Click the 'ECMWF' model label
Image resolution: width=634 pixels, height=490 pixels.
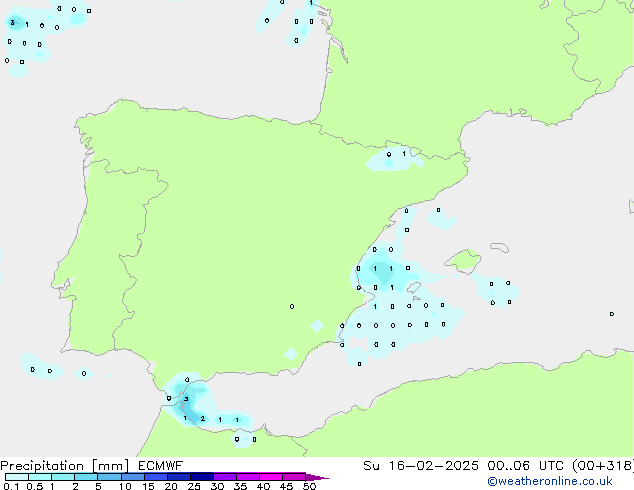(161, 466)
